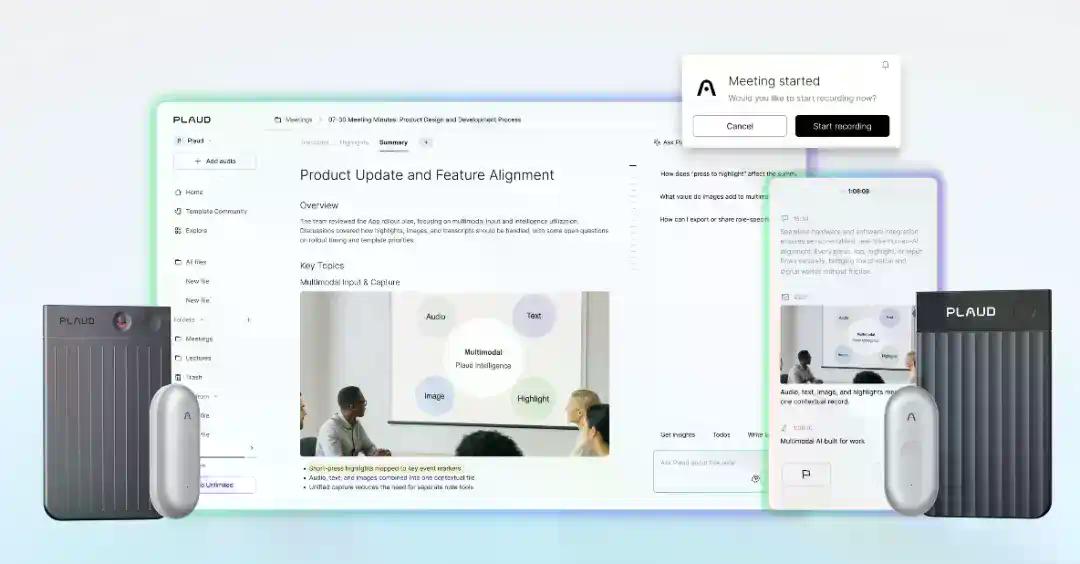Screen dimensions: 1080x564
Task: Add a new folder with plus icon
Action: coord(249,320)
